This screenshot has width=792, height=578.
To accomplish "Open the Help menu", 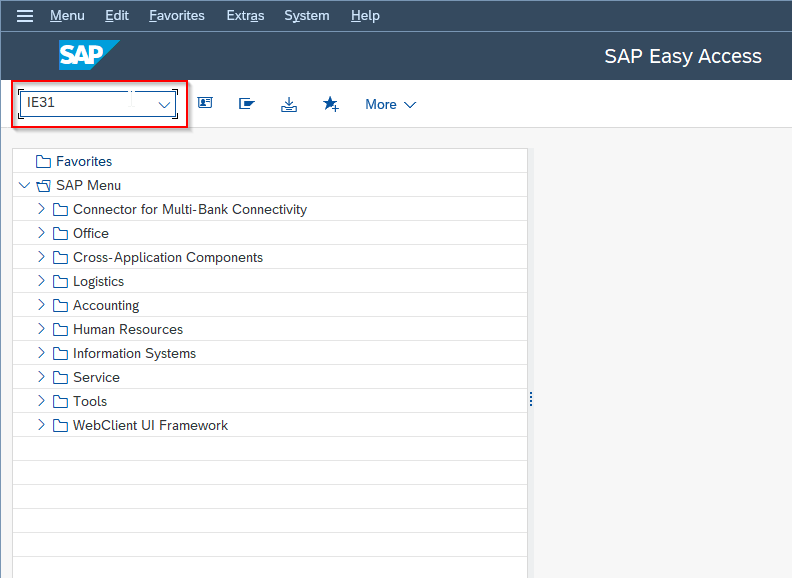I will click(365, 16).
